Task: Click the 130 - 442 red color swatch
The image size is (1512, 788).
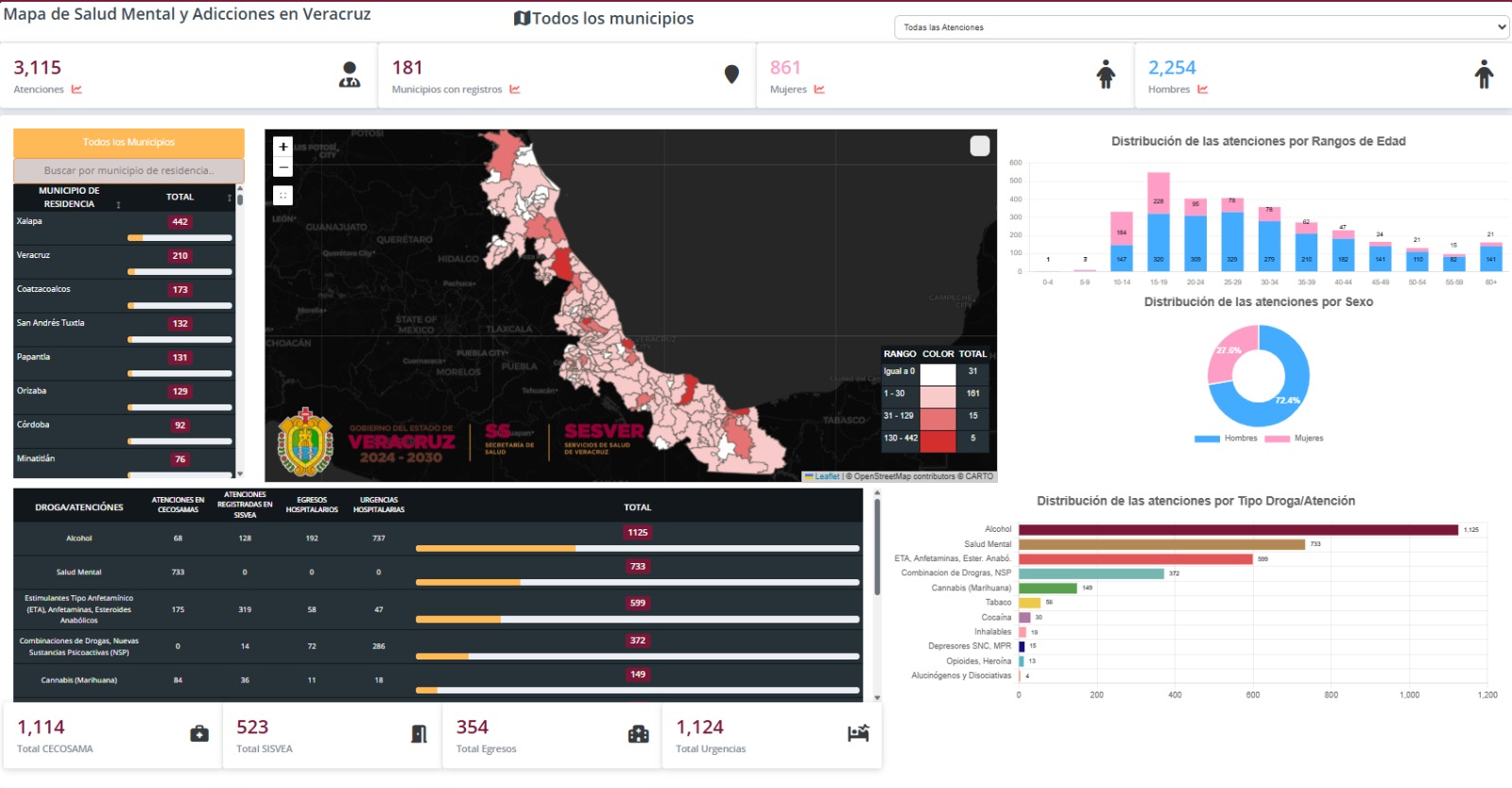Action: pos(937,438)
